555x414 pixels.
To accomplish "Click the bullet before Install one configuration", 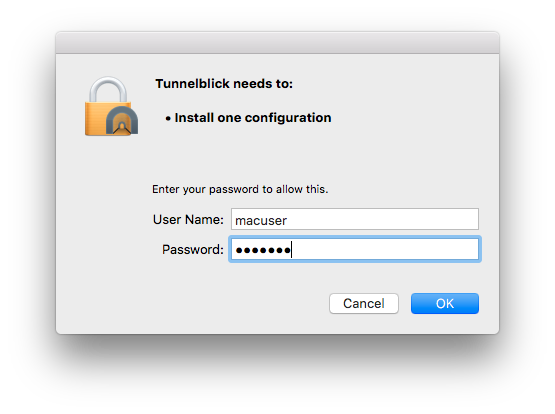I will (168, 119).
